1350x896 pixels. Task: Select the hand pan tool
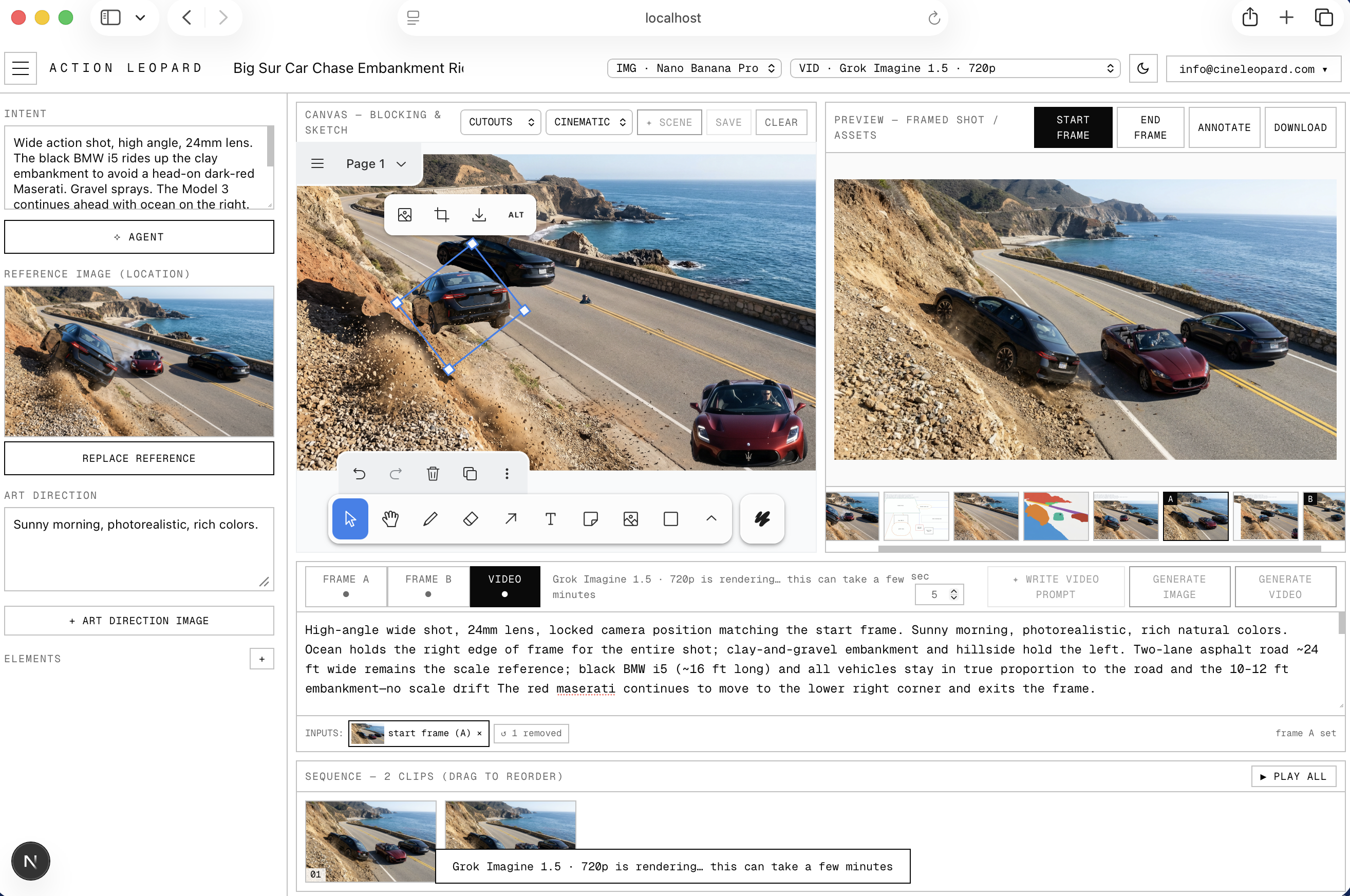click(390, 519)
